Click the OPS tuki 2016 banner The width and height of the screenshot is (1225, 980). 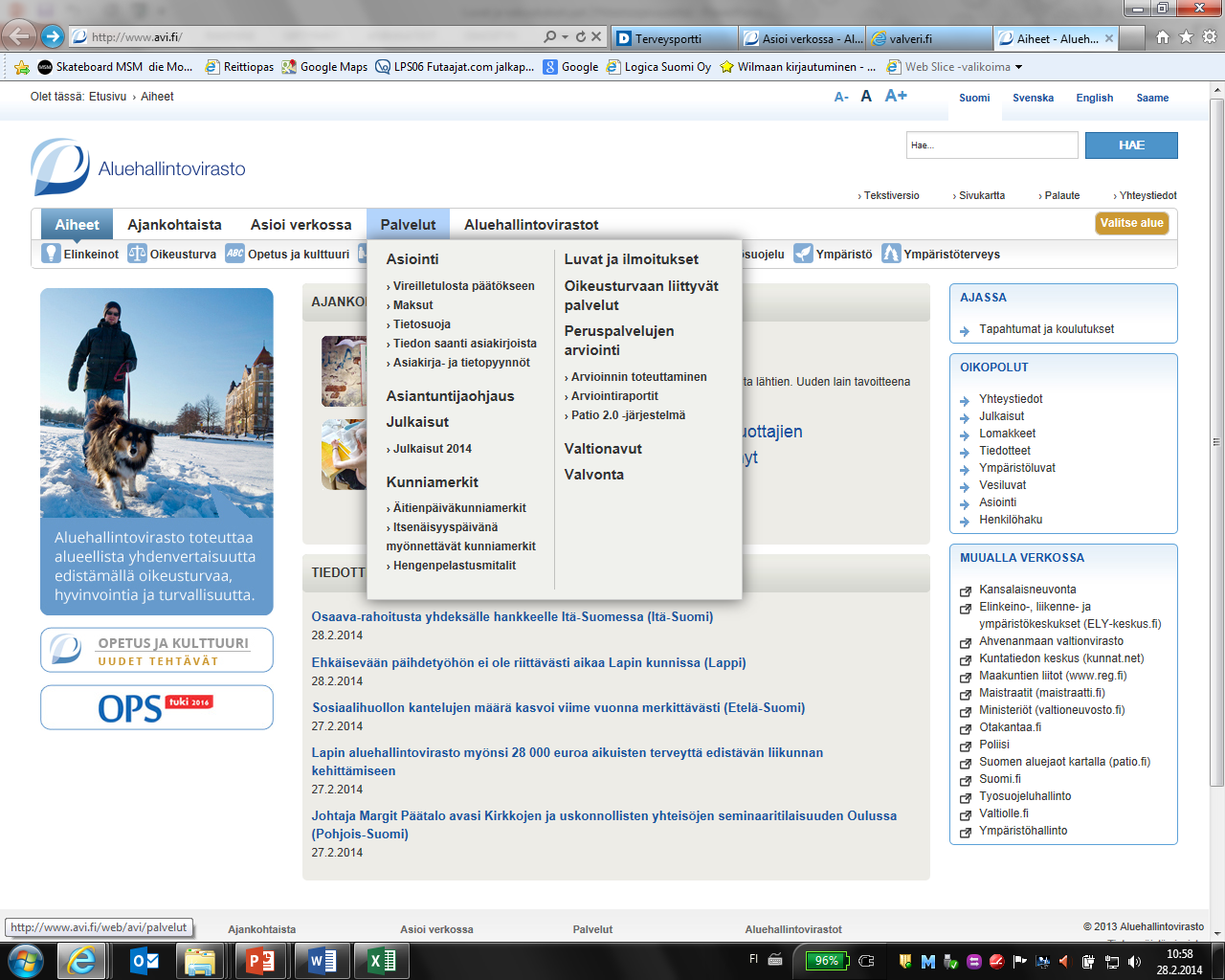[157, 707]
